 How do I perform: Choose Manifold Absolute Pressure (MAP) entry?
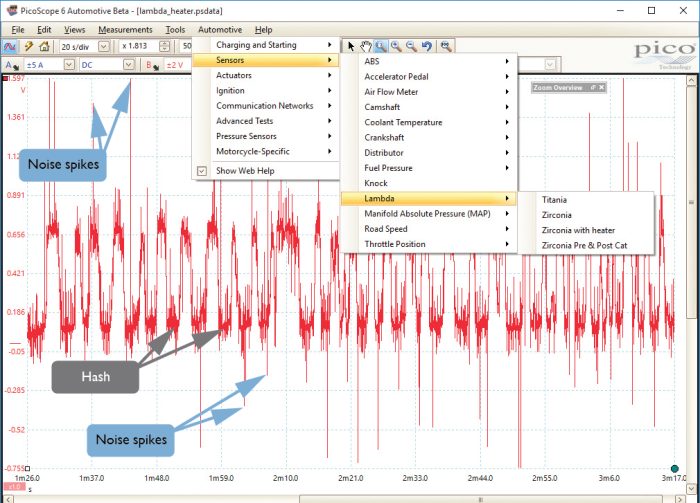click(429, 214)
